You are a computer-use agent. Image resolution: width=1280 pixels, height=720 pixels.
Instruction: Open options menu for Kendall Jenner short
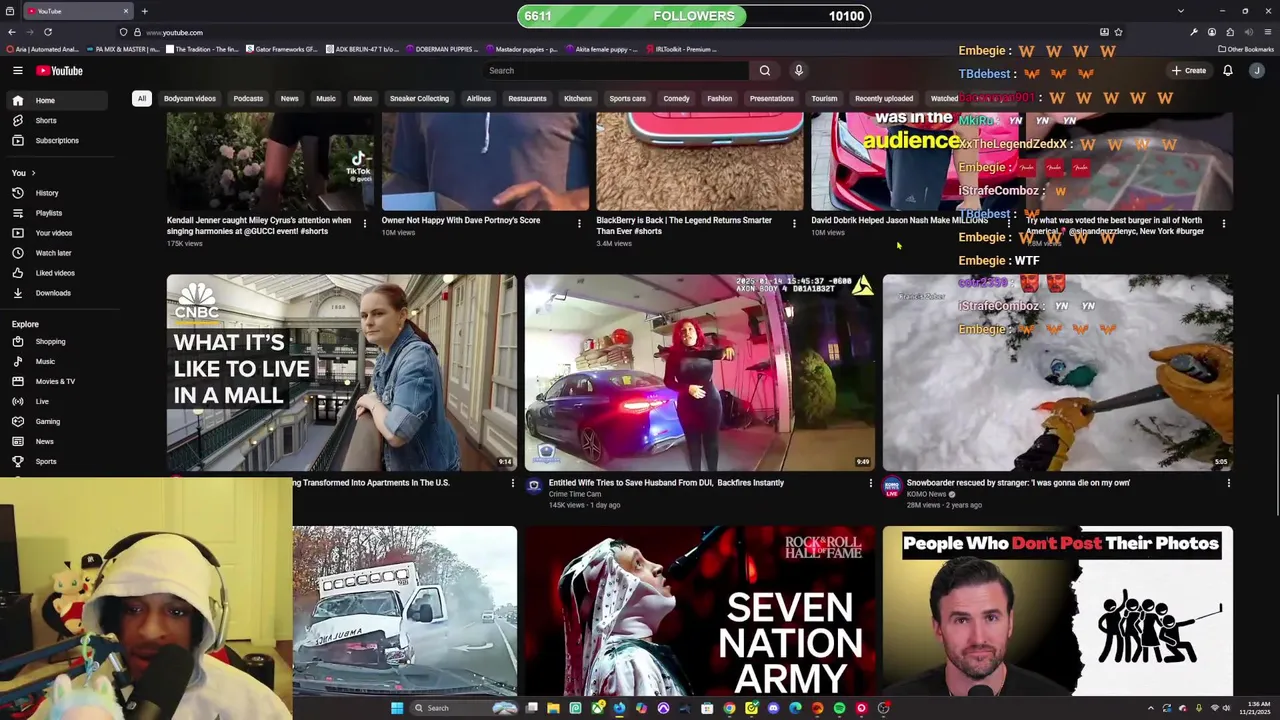pos(364,223)
